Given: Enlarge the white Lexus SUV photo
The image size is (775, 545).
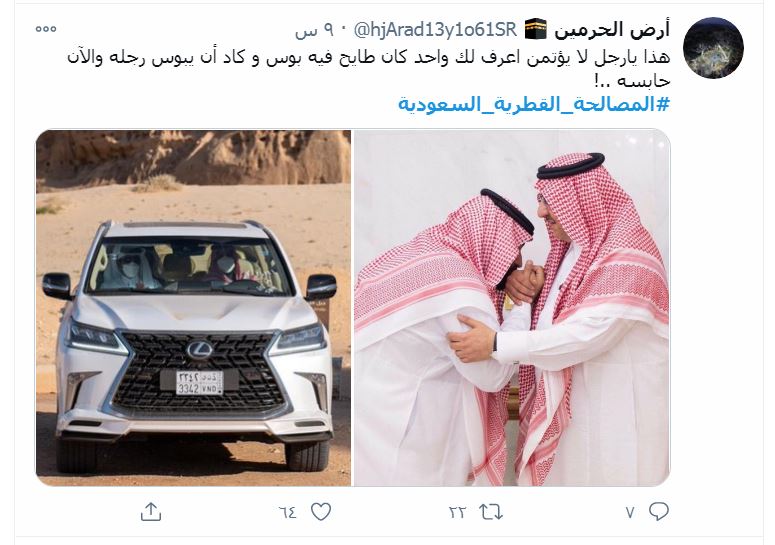Looking at the screenshot, I should click(193, 308).
